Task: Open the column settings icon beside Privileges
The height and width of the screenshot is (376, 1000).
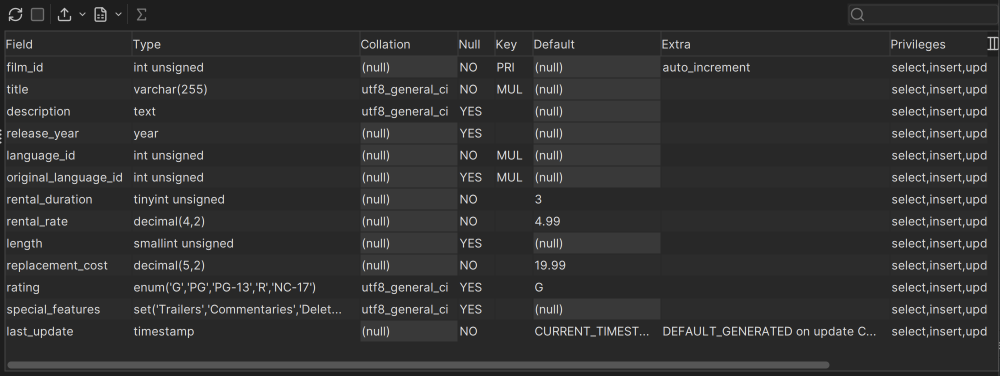Action: (992, 43)
